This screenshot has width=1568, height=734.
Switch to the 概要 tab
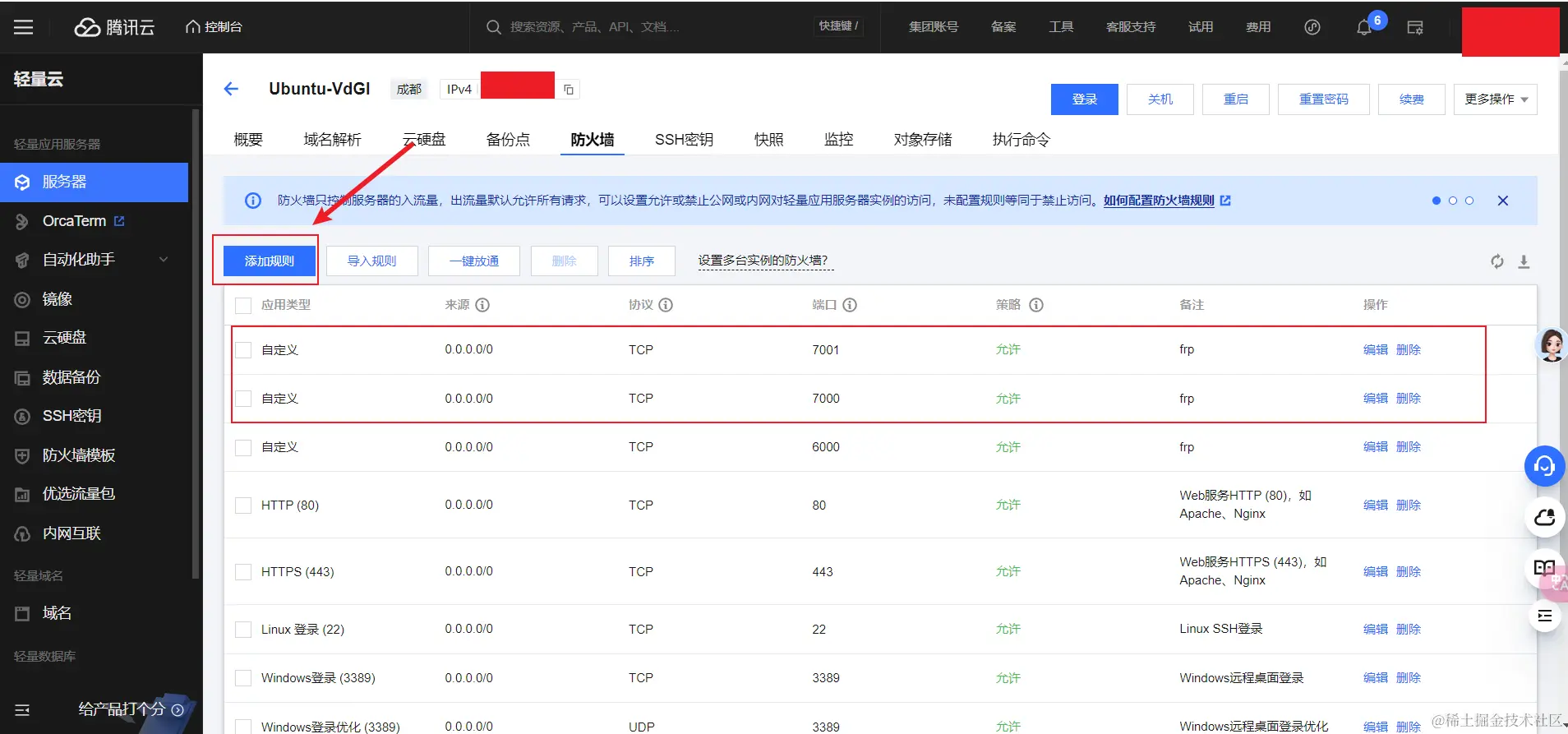[248, 140]
